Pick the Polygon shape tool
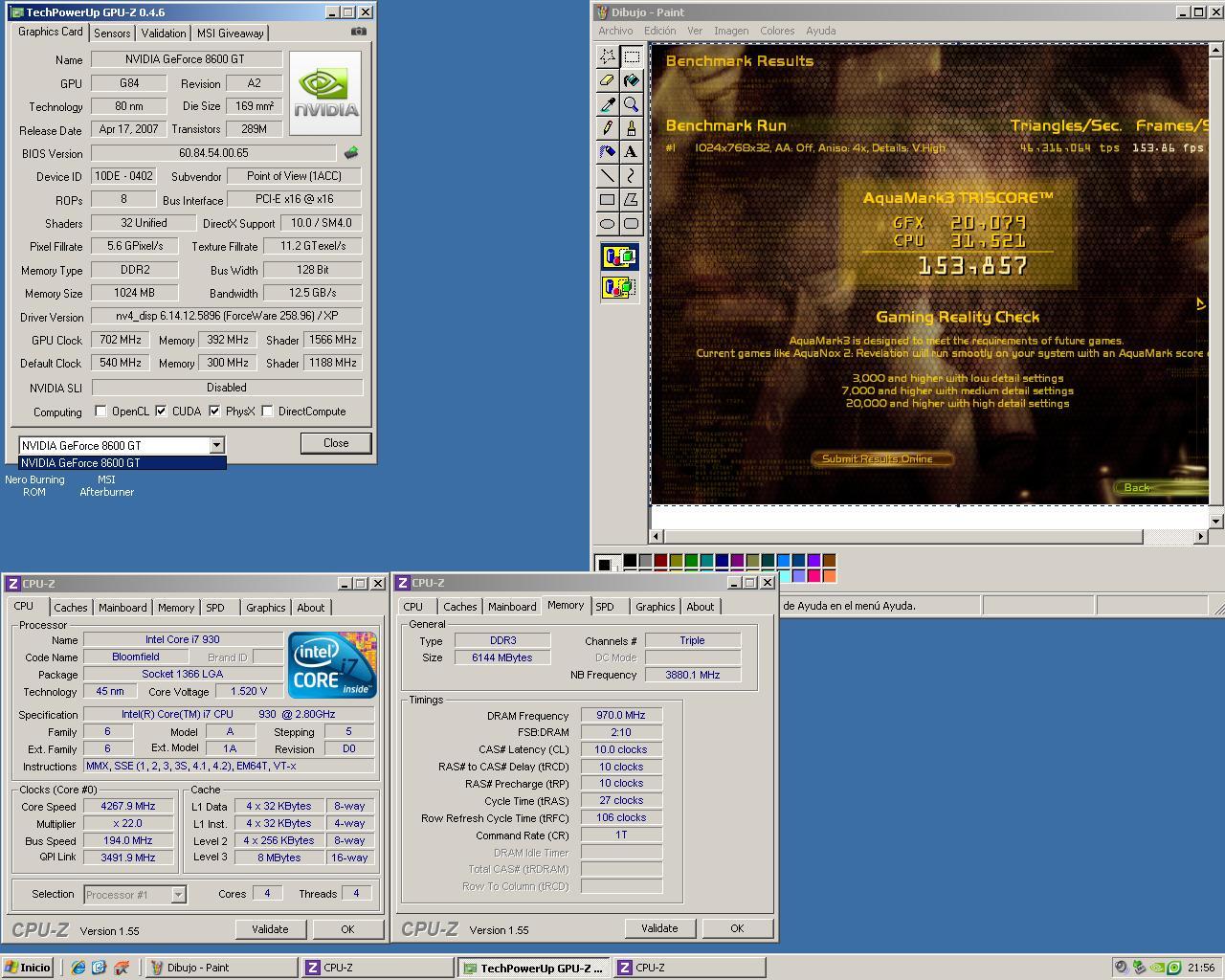1225x980 pixels. 631,200
